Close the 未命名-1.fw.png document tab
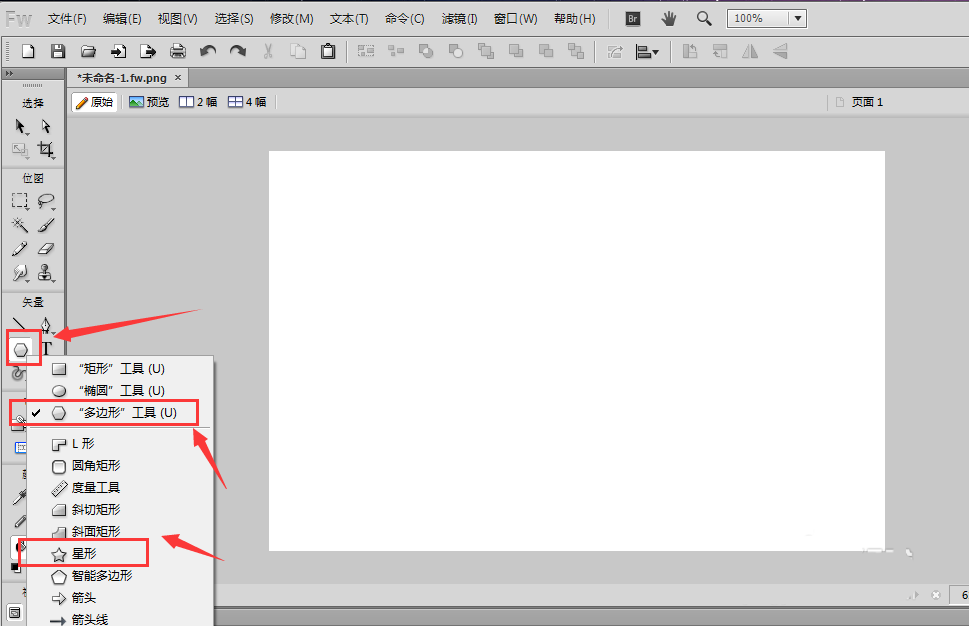The height and width of the screenshot is (626, 969). [178, 77]
